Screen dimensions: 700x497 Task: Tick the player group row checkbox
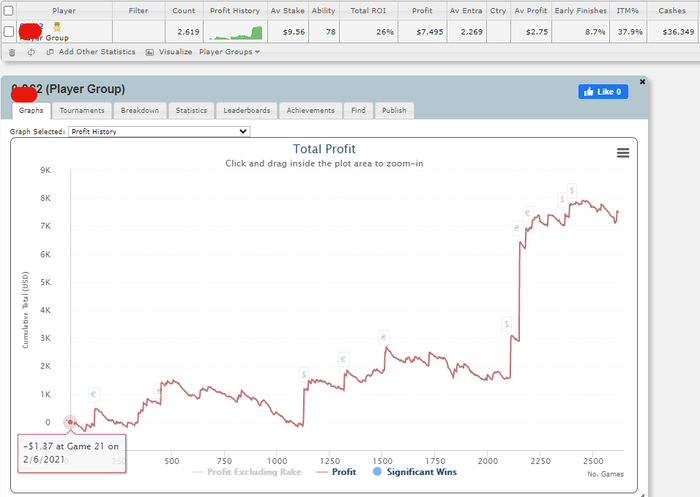8,31
